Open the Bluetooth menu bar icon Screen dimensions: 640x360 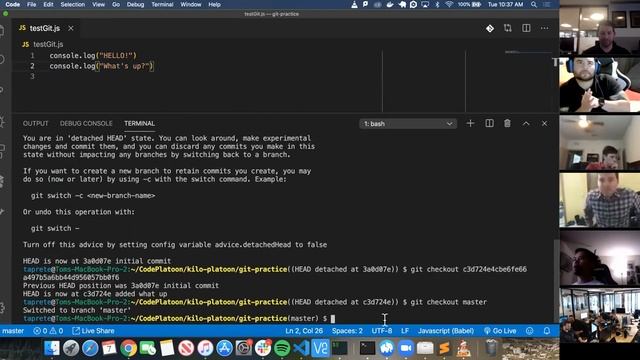coord(437,4)
